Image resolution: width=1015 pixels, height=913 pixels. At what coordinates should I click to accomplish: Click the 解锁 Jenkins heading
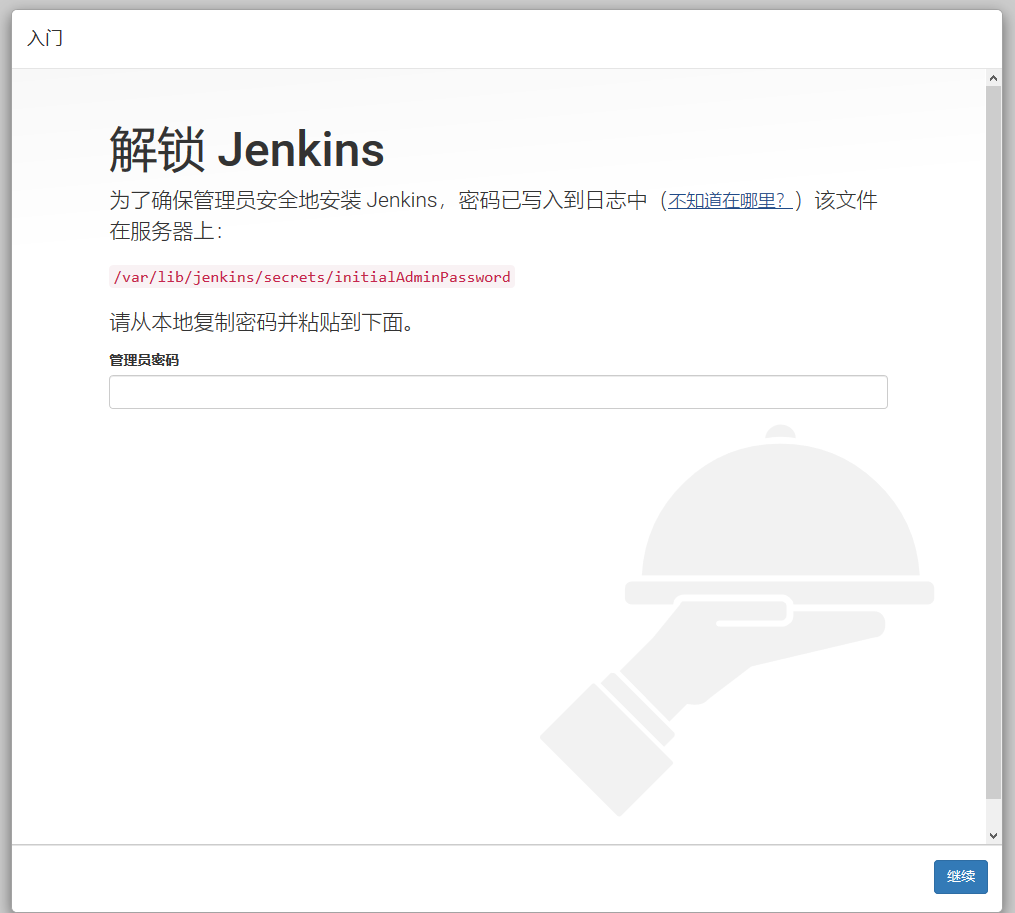(247, 150)
